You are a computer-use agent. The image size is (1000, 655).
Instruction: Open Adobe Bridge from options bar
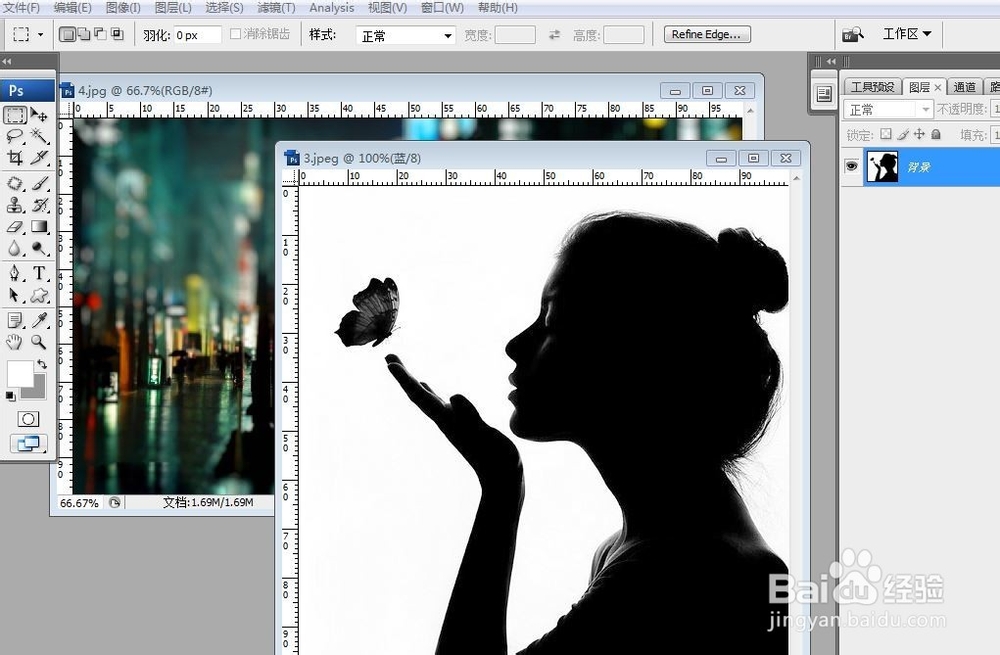[x=853, y=34]
